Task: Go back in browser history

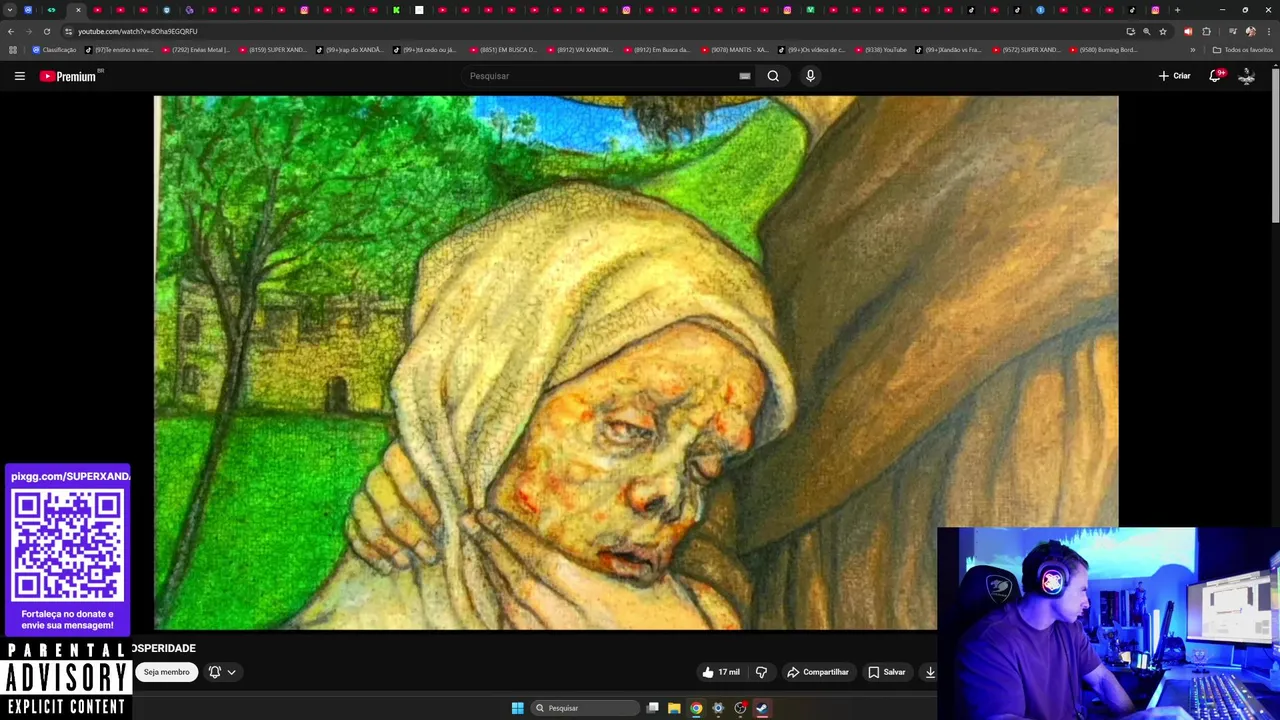Action: (x=11, y=31)
